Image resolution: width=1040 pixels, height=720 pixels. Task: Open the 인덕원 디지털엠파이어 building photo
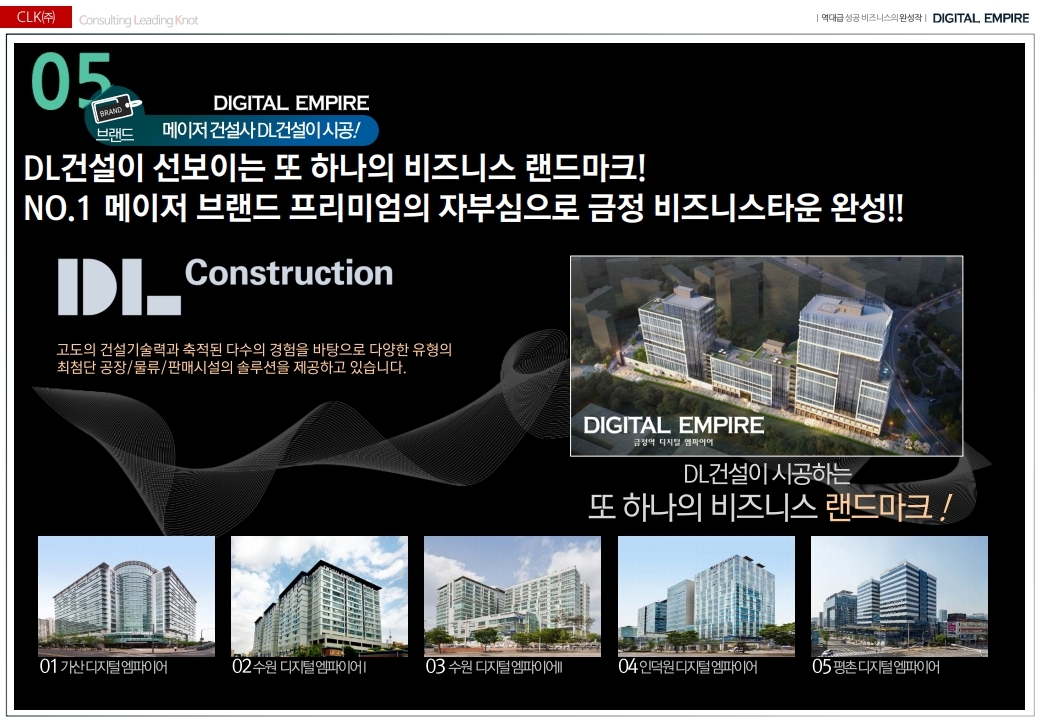point(706,596)
